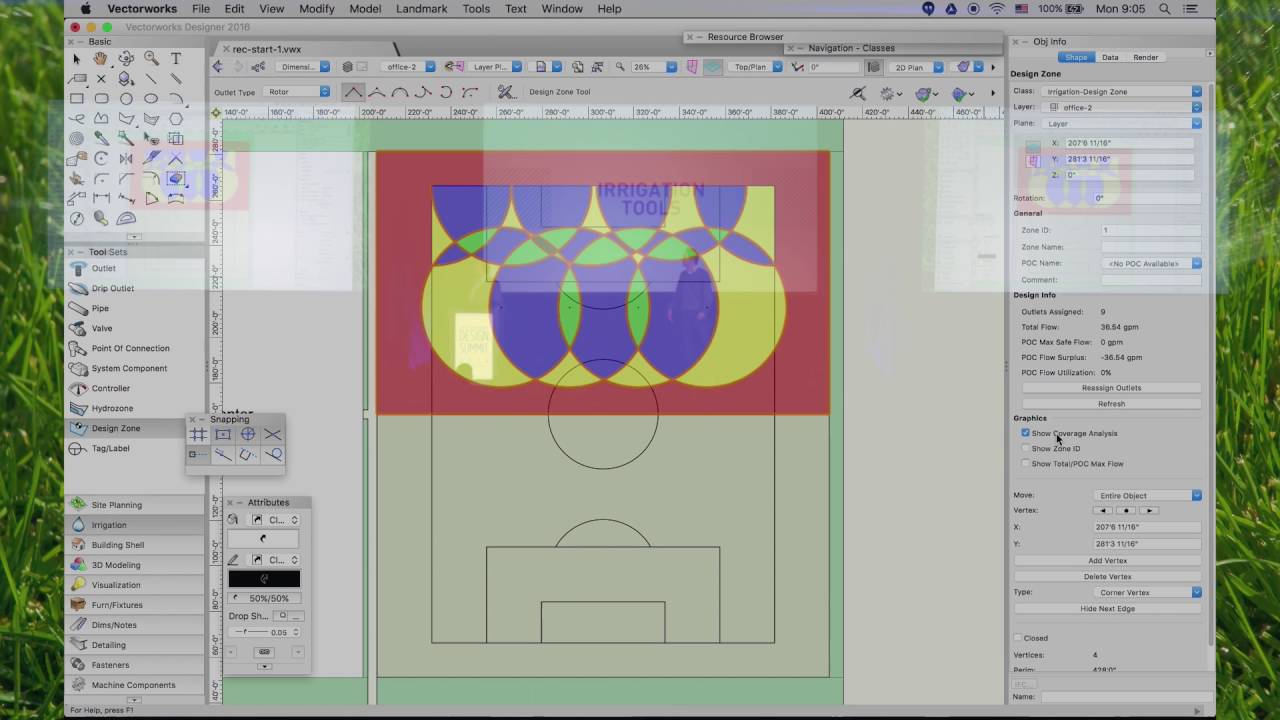Select the Protractor tool
The image size is (1280, 720).
[x=126, y=218]
